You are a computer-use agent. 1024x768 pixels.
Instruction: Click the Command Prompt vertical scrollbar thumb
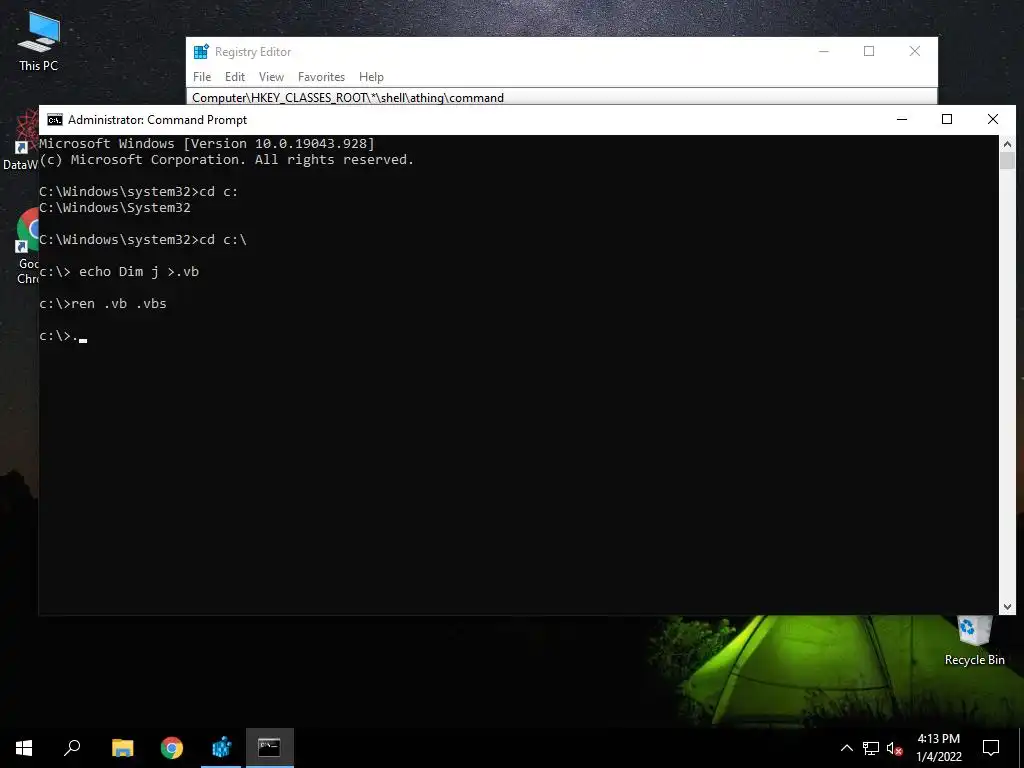click(1007, 161)
